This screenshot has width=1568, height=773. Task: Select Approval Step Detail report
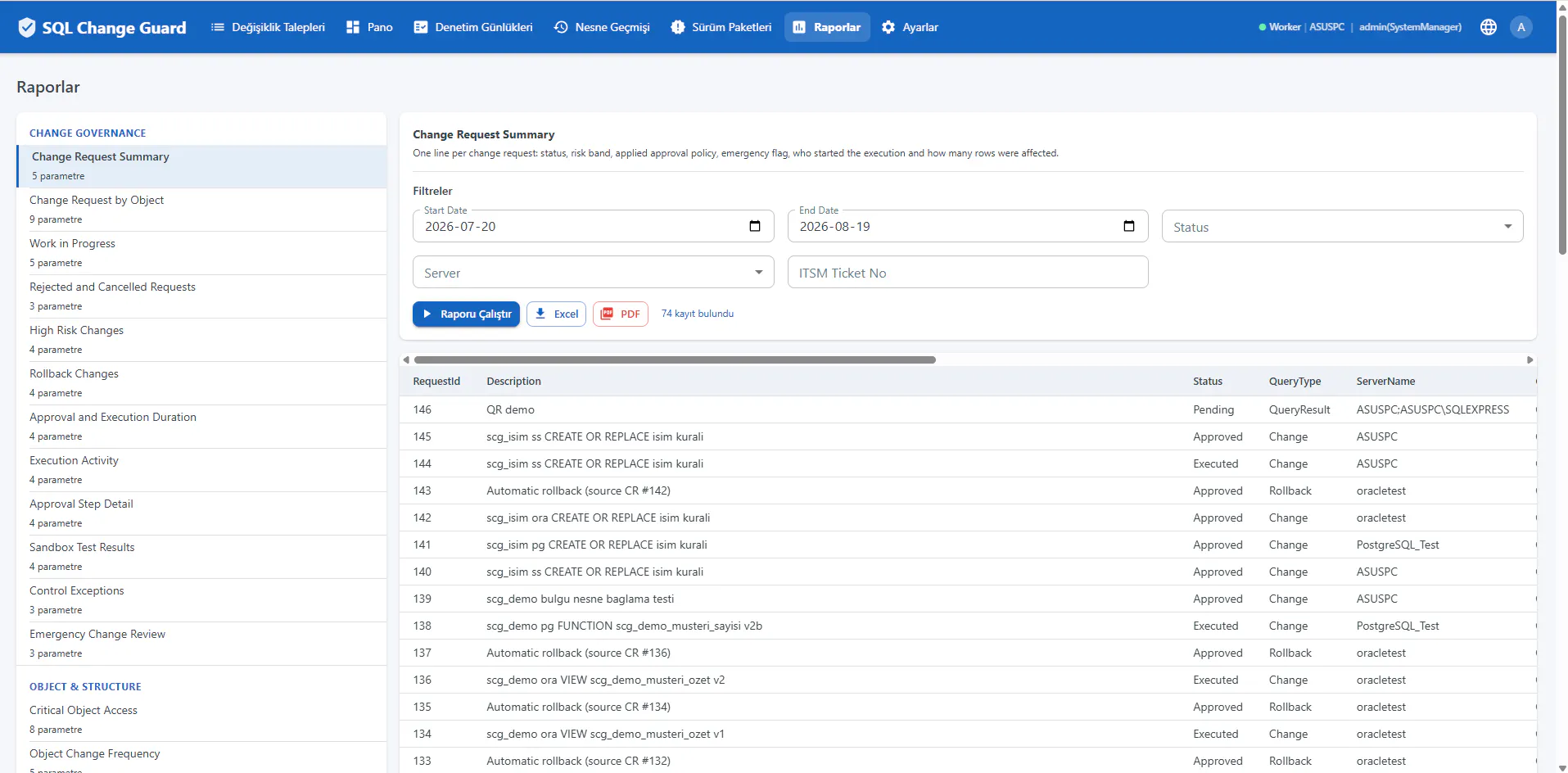pos(201,513)
